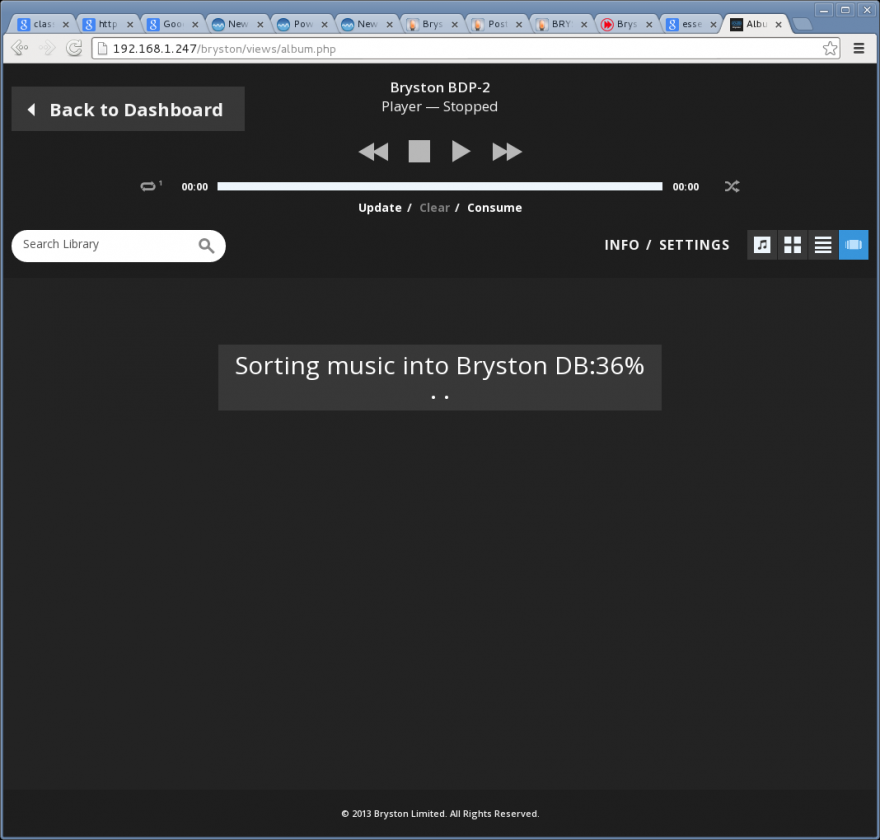This screenshot has width=880, height=840.
Task: Click the search magnifier icon
Action: [207, 245]
